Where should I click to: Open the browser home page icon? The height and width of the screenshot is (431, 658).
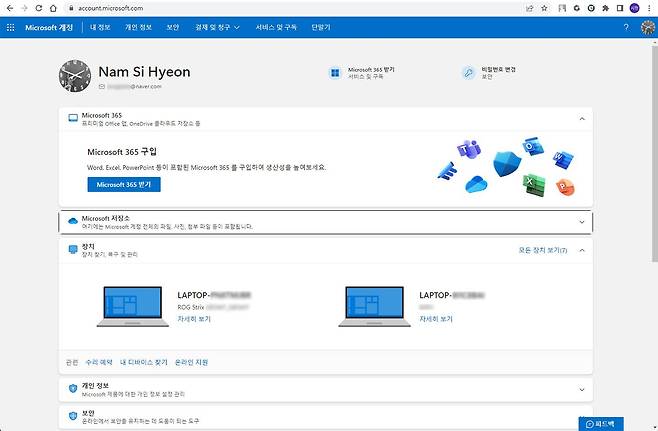[x=53, y=8]
